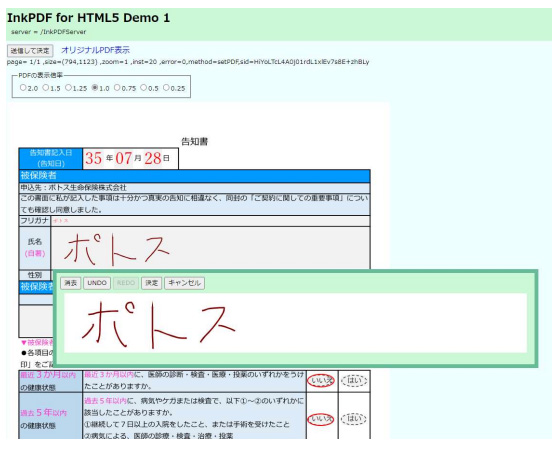Image resolution: width=552 pixels, height=451 pixels.
Task: Open the オリジナルPDF表示 link
Action: click(95, 50)
